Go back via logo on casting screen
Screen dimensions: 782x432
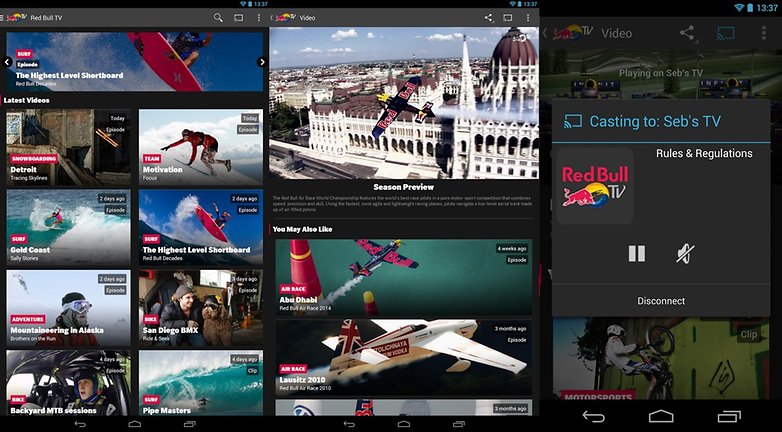point(569,33)
